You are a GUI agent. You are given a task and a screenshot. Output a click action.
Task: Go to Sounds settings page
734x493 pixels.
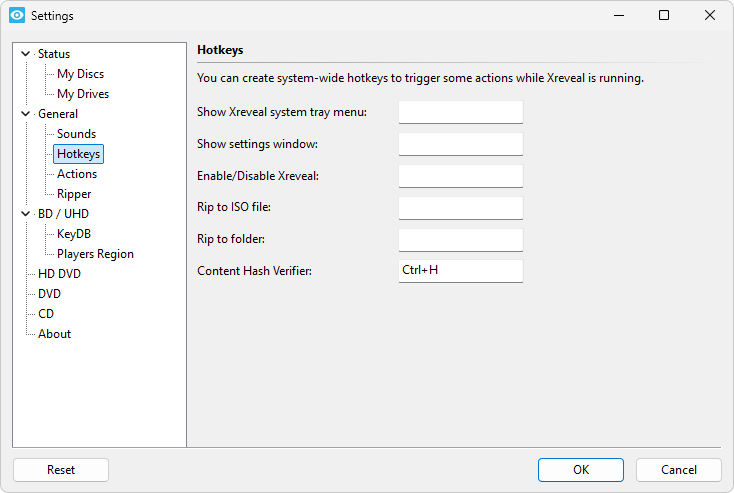click(x=76, y=134)
